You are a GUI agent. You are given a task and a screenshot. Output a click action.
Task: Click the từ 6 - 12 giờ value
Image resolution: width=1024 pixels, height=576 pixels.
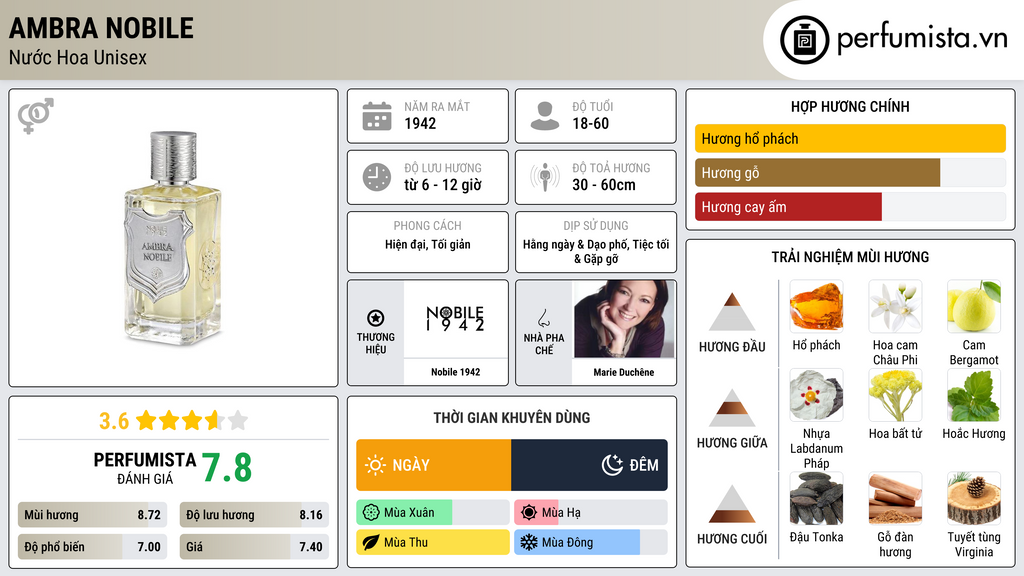(443, 185)
